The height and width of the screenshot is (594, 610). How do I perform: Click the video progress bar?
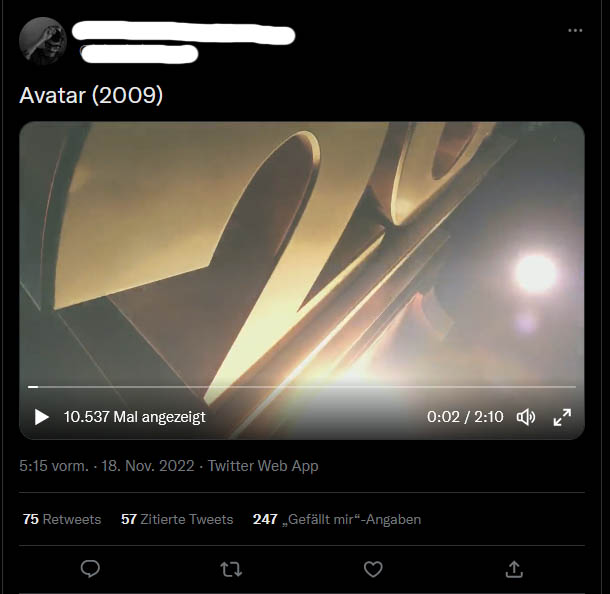(301, 387)
